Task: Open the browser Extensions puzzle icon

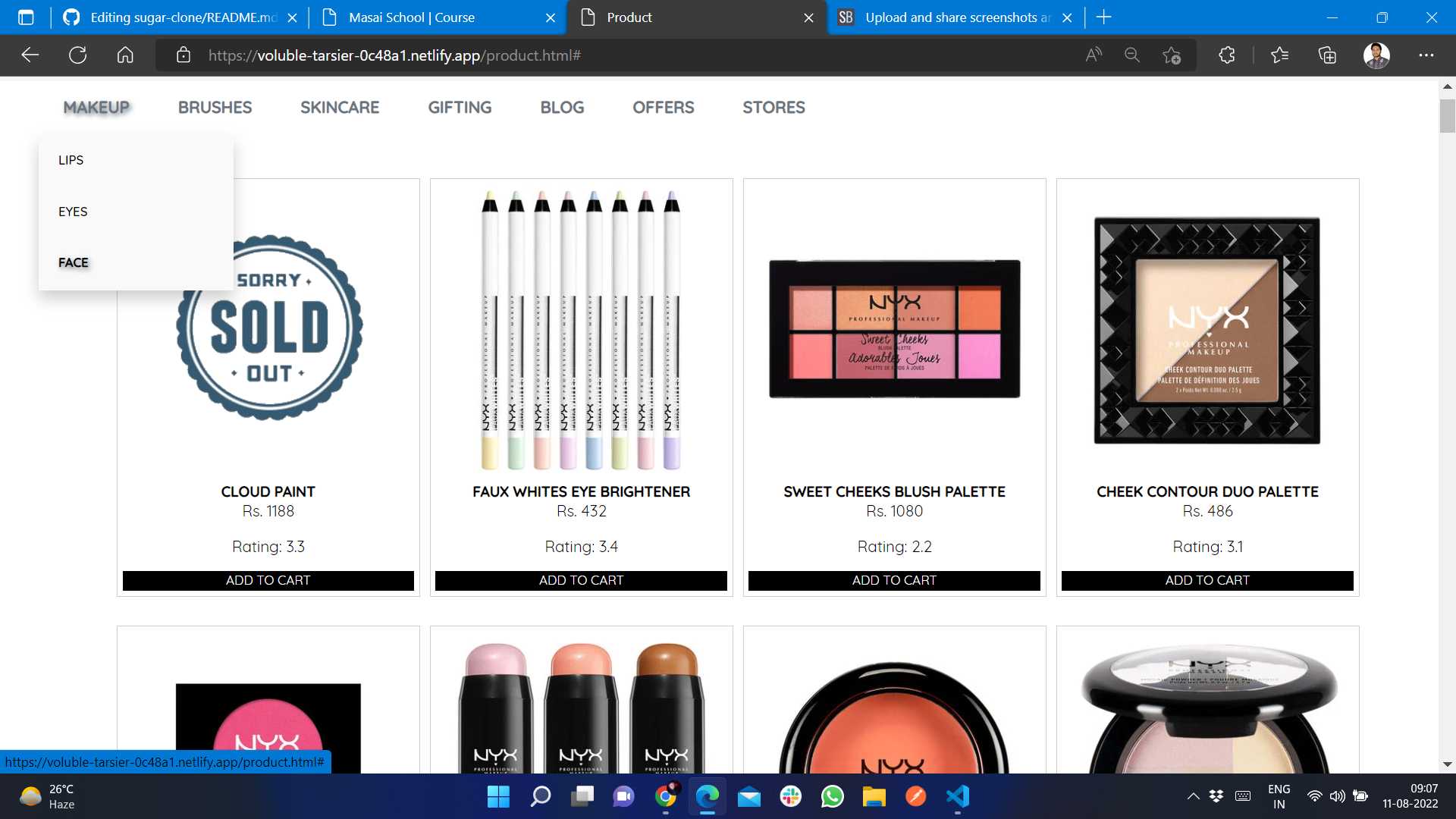Action: pos(1226,55)
